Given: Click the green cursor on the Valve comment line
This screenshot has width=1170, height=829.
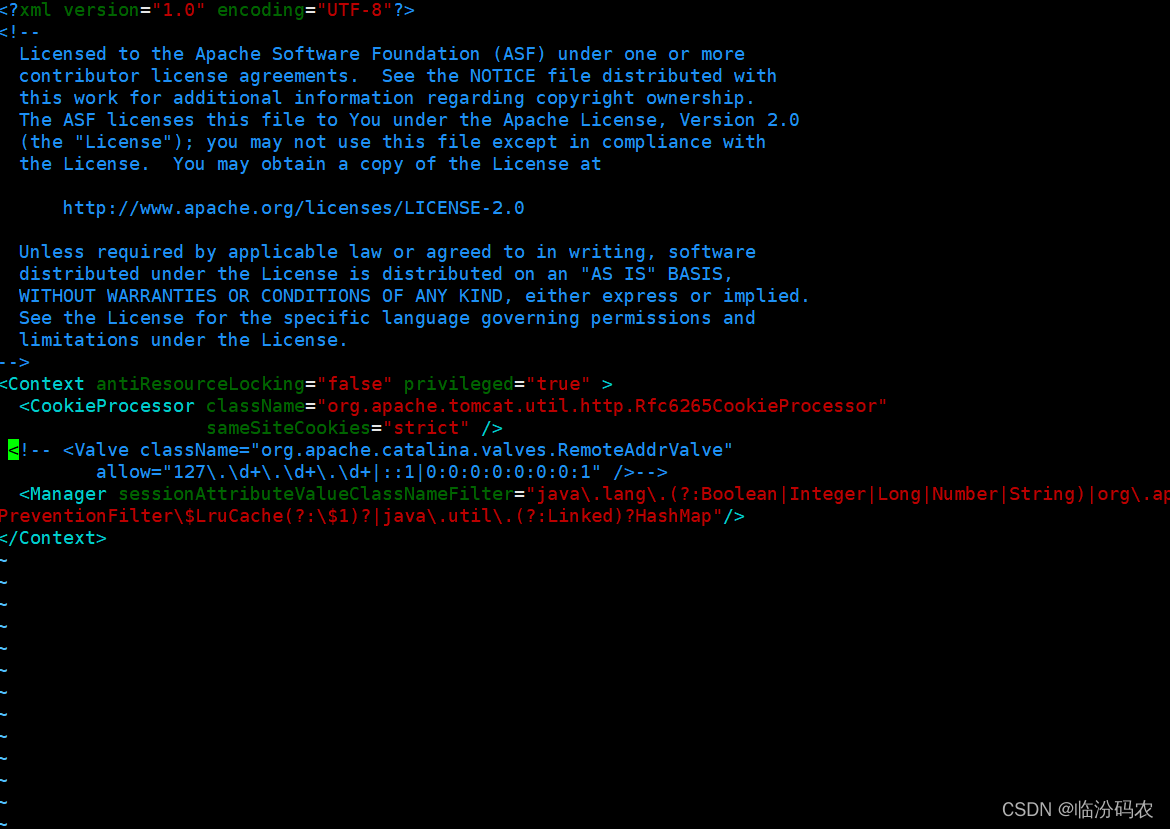Looking at the screenshot, I should coord(13,450).
